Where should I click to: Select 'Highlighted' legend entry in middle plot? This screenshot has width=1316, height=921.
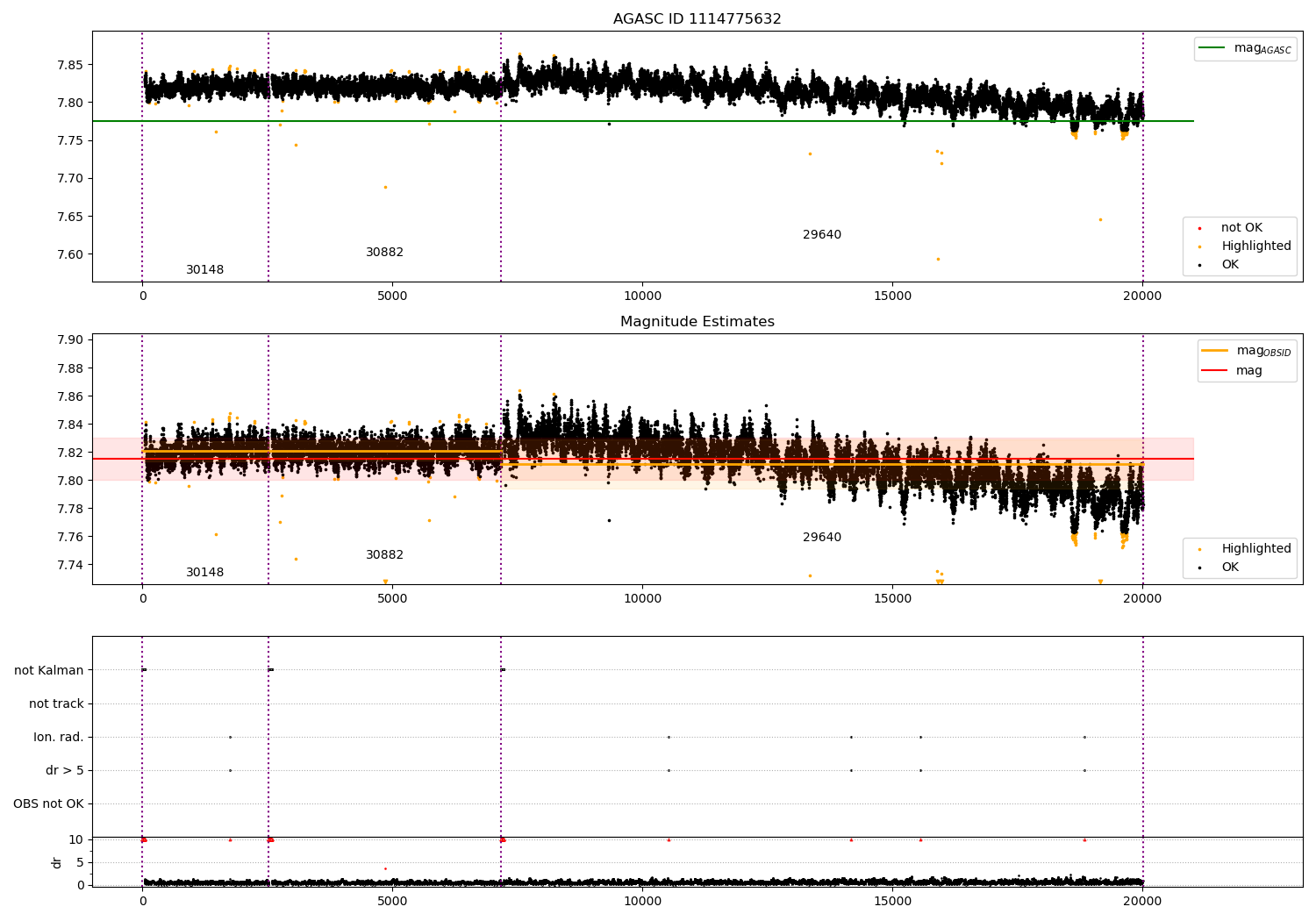(x=1255, y=549)
